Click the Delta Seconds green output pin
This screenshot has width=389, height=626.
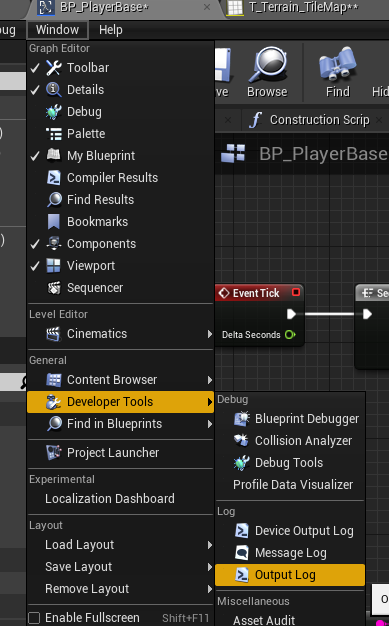click(x=290, y=335)
